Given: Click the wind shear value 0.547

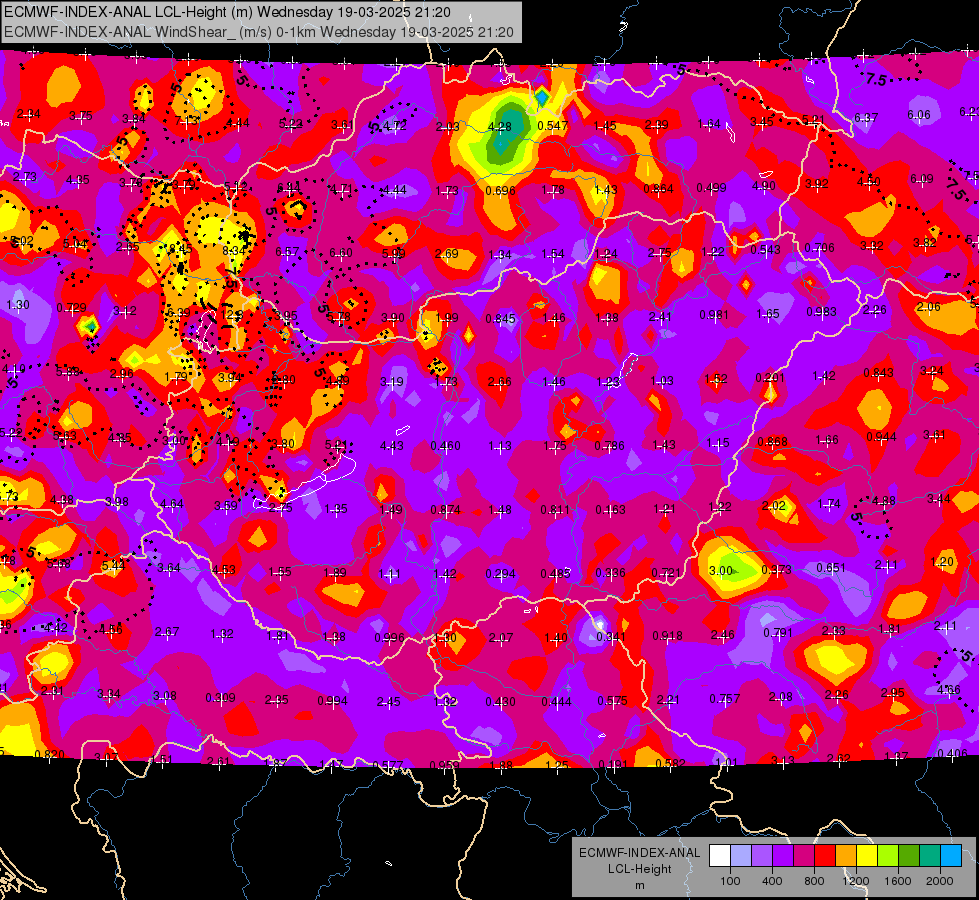Looking at the screenshot, I should (553, 126).
